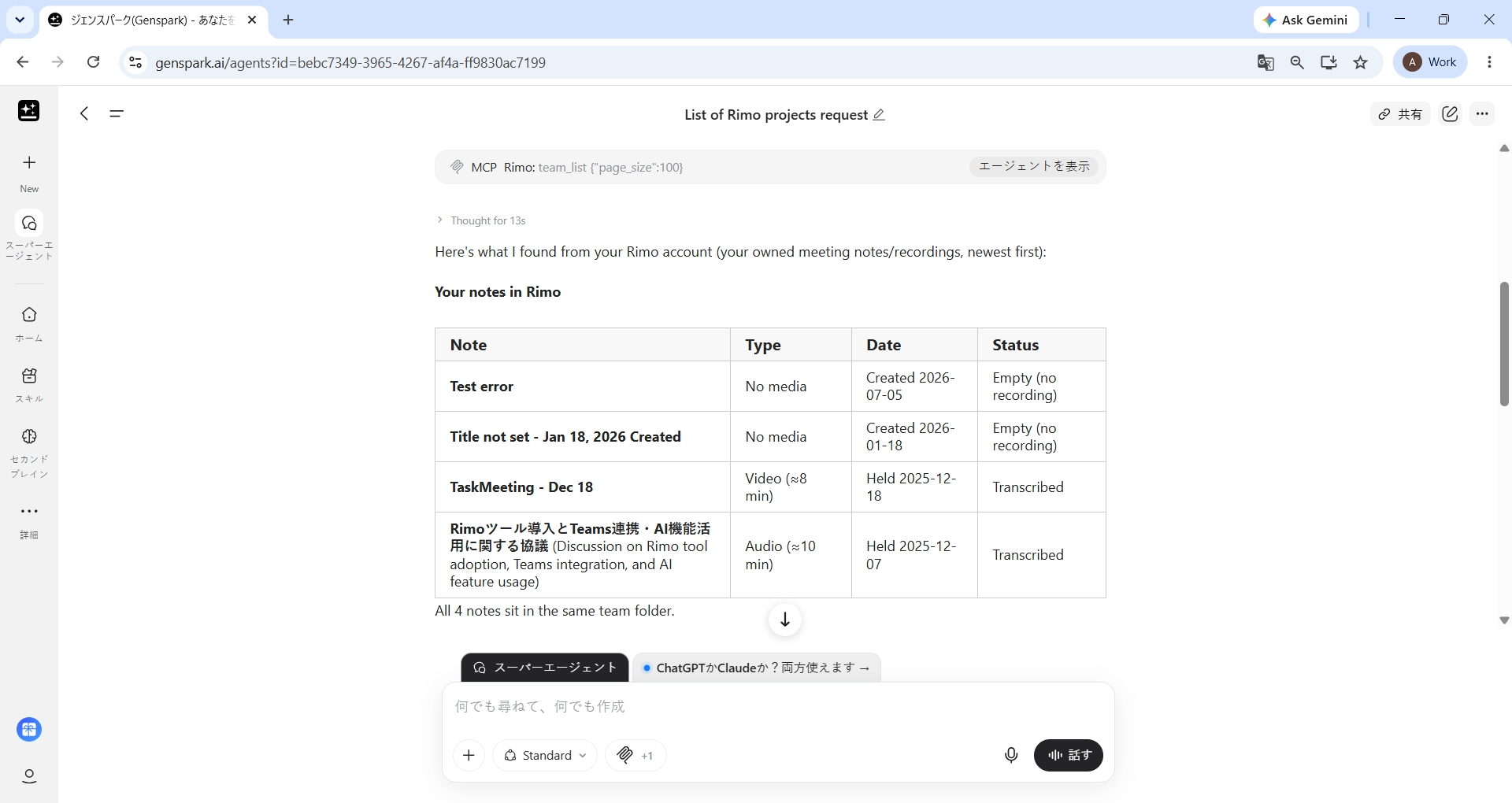Start voice mode with 話す button

tap(1068, 755)
